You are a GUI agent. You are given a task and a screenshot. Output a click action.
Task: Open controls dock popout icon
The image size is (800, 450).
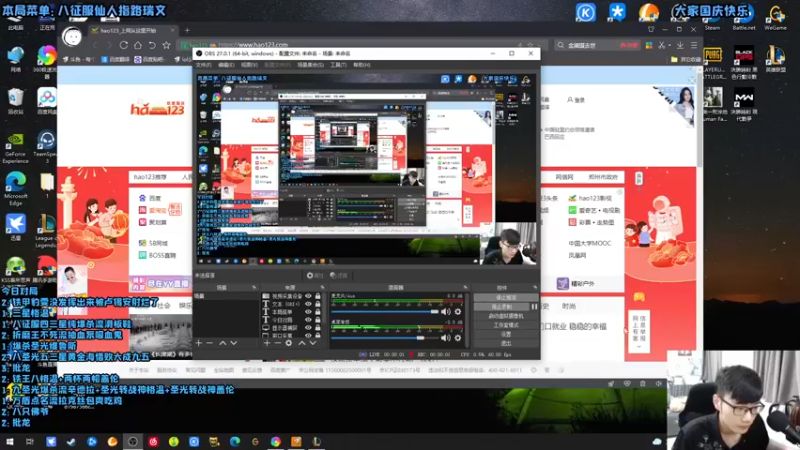click(x=535, y=287)
